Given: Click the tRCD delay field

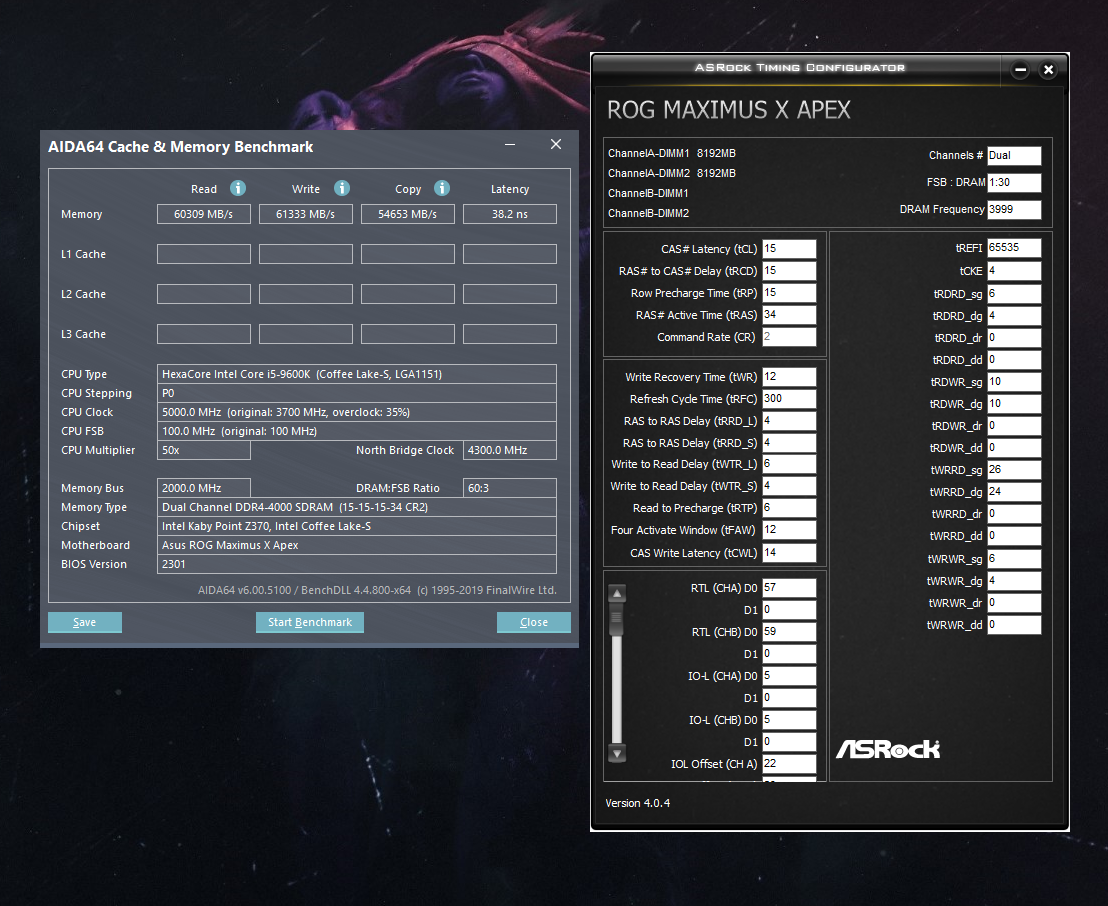Looking at the screenshot, I should (x=789, y=271).
